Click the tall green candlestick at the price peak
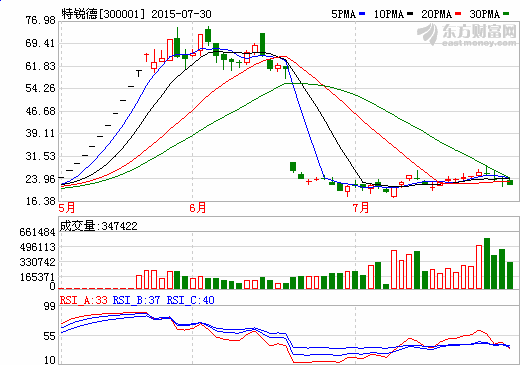 [208, 35]
